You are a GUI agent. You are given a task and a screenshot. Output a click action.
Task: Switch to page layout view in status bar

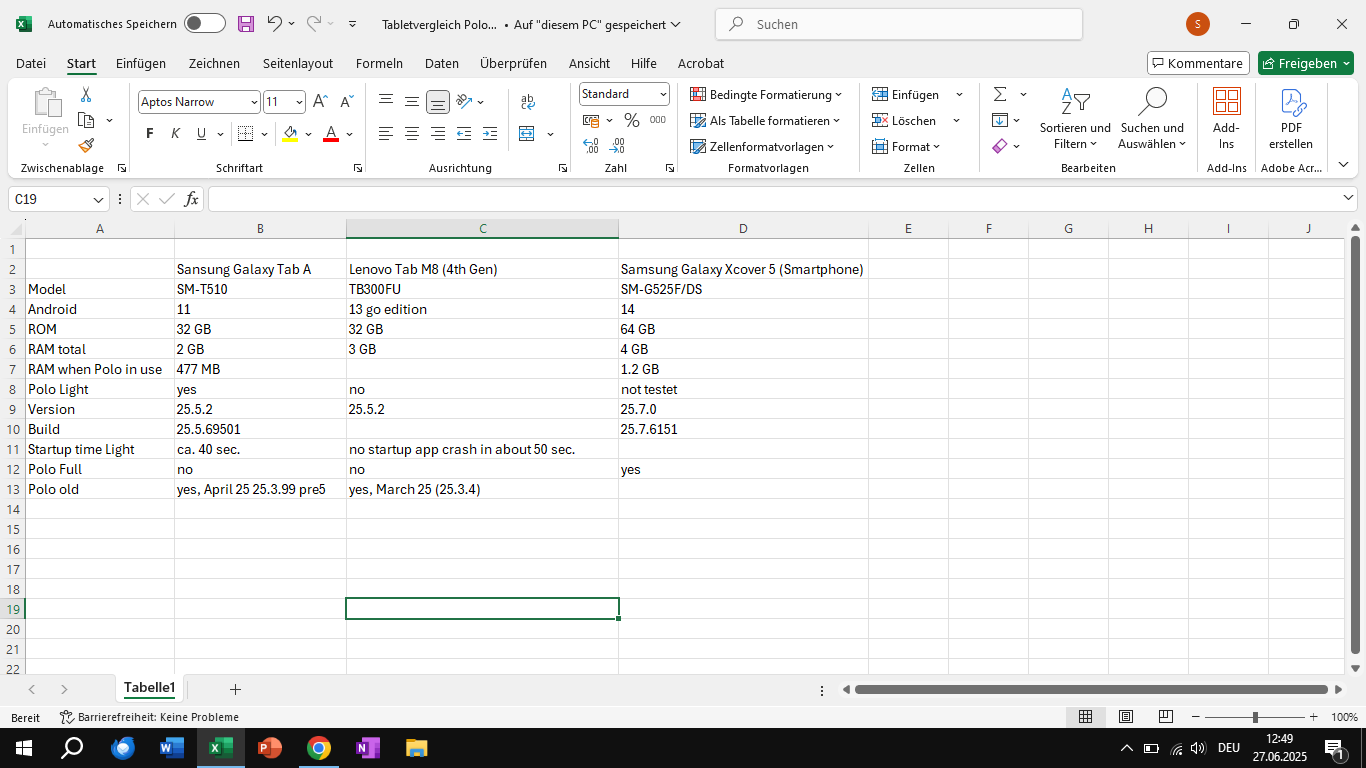[x=1126, y=717]
